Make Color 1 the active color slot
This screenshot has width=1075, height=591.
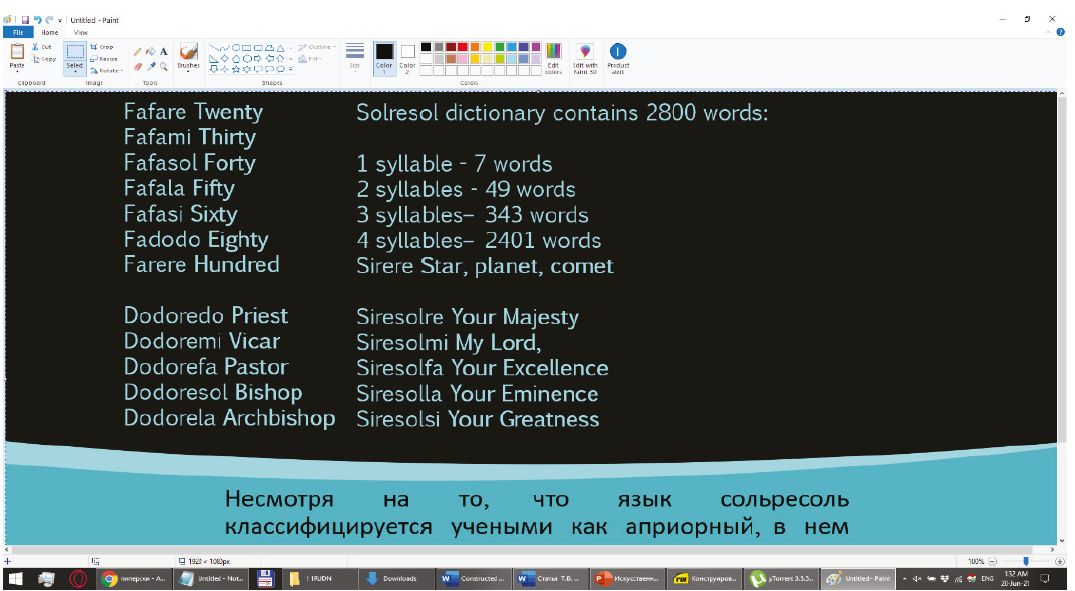coord(384,56)
